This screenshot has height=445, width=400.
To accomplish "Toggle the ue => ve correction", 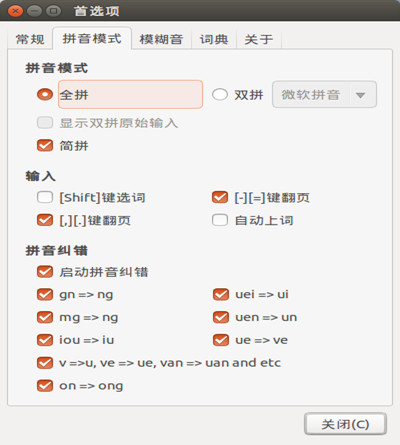I will coord(221,340).
